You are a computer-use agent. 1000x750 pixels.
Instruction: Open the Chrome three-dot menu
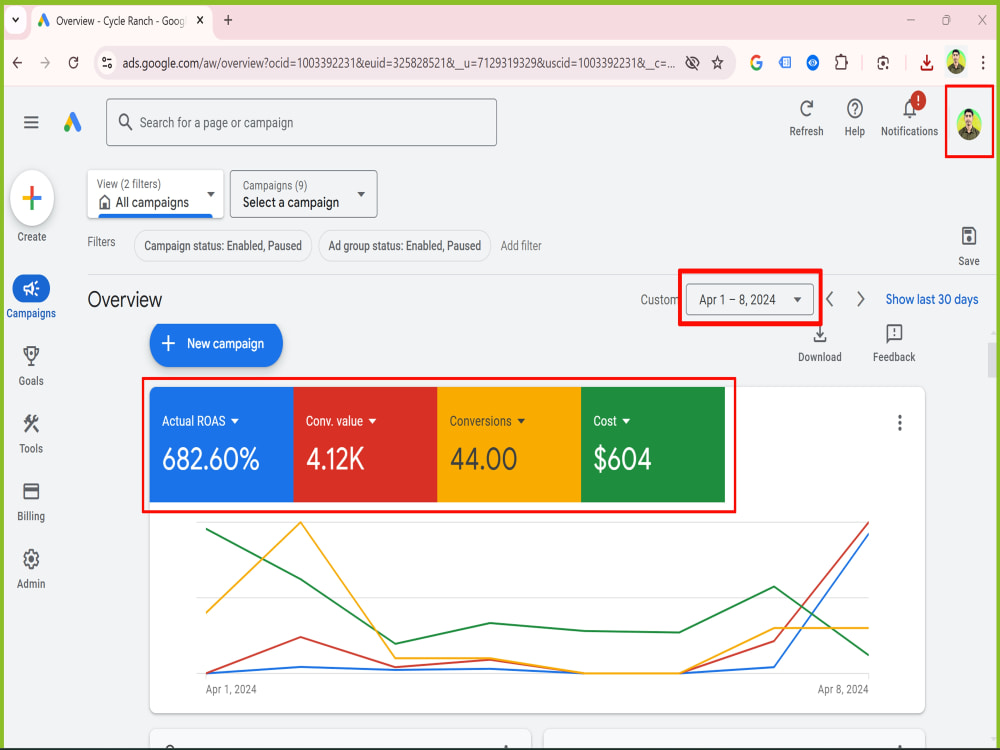(x=983, y=62)
